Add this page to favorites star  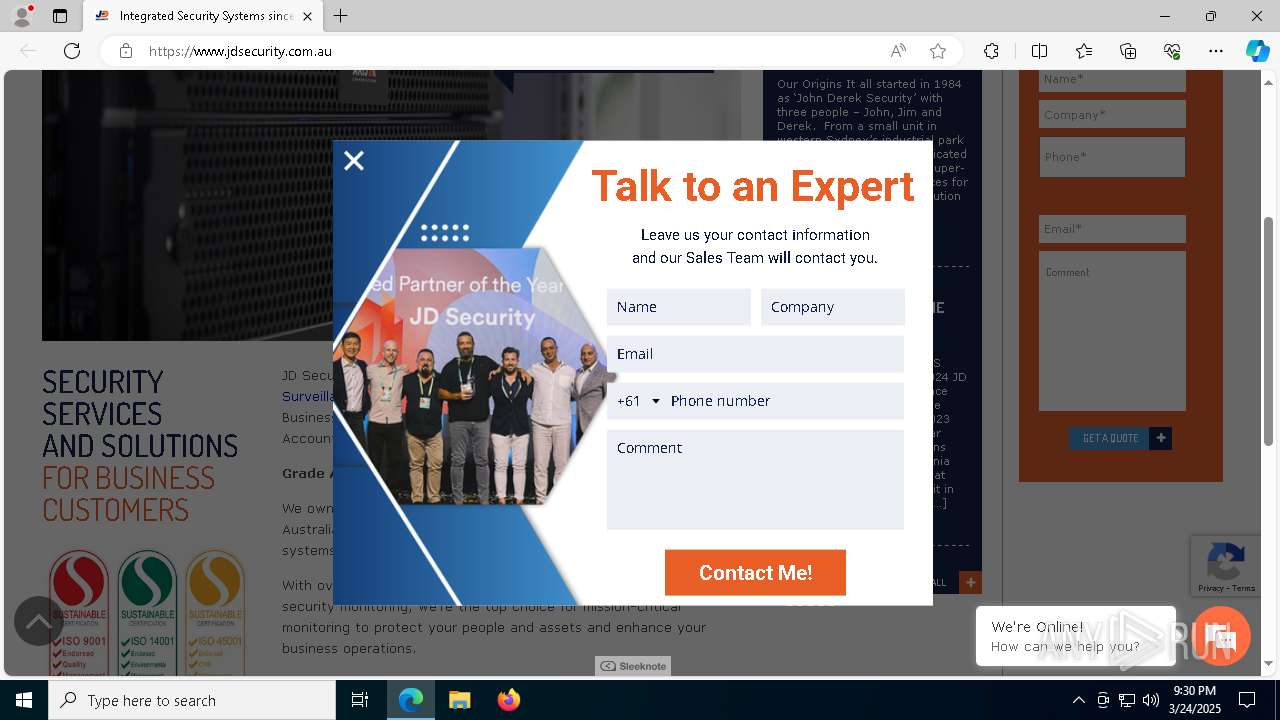point(937,51)
